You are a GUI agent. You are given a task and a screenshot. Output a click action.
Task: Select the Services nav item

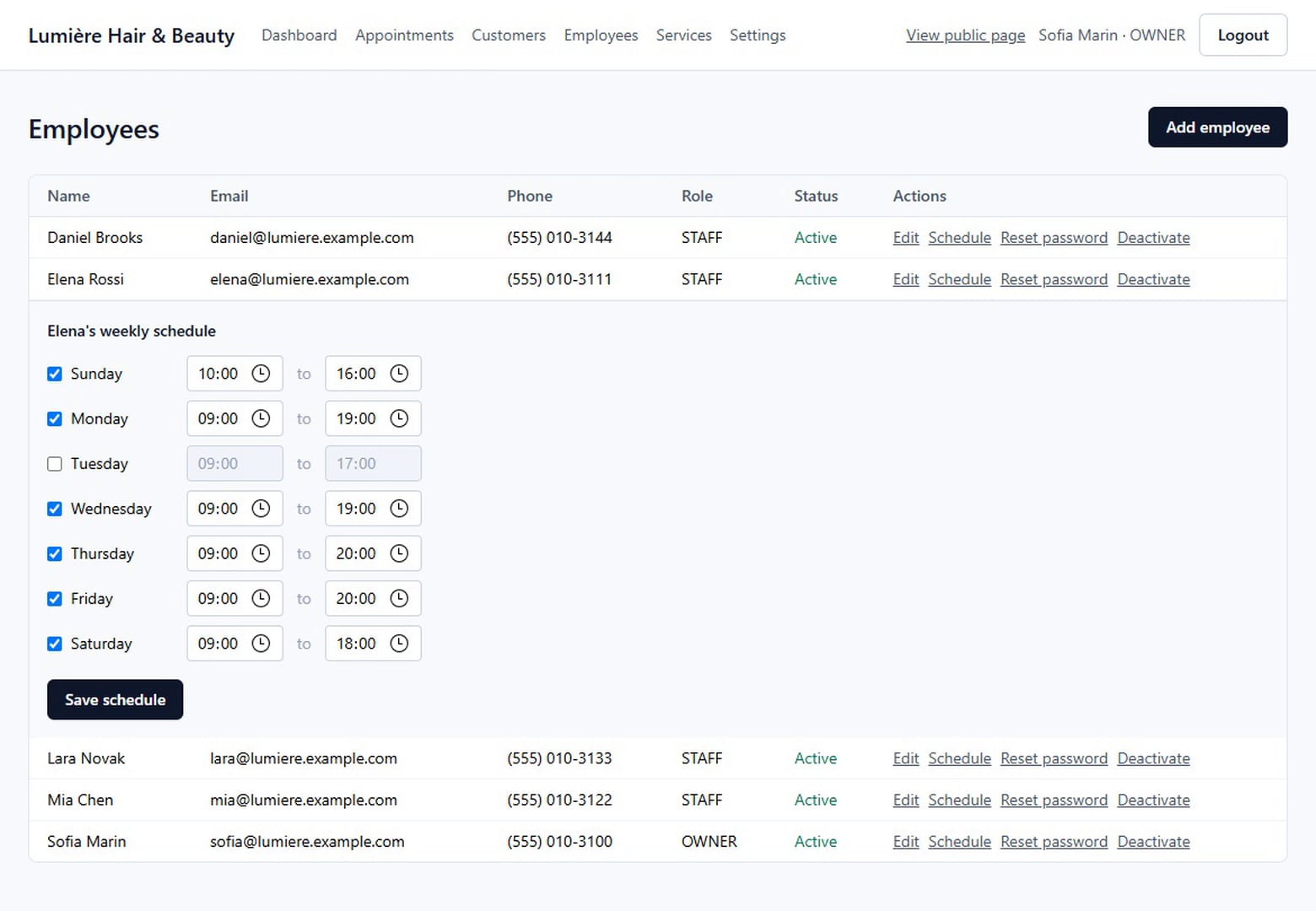coord(684,35)
